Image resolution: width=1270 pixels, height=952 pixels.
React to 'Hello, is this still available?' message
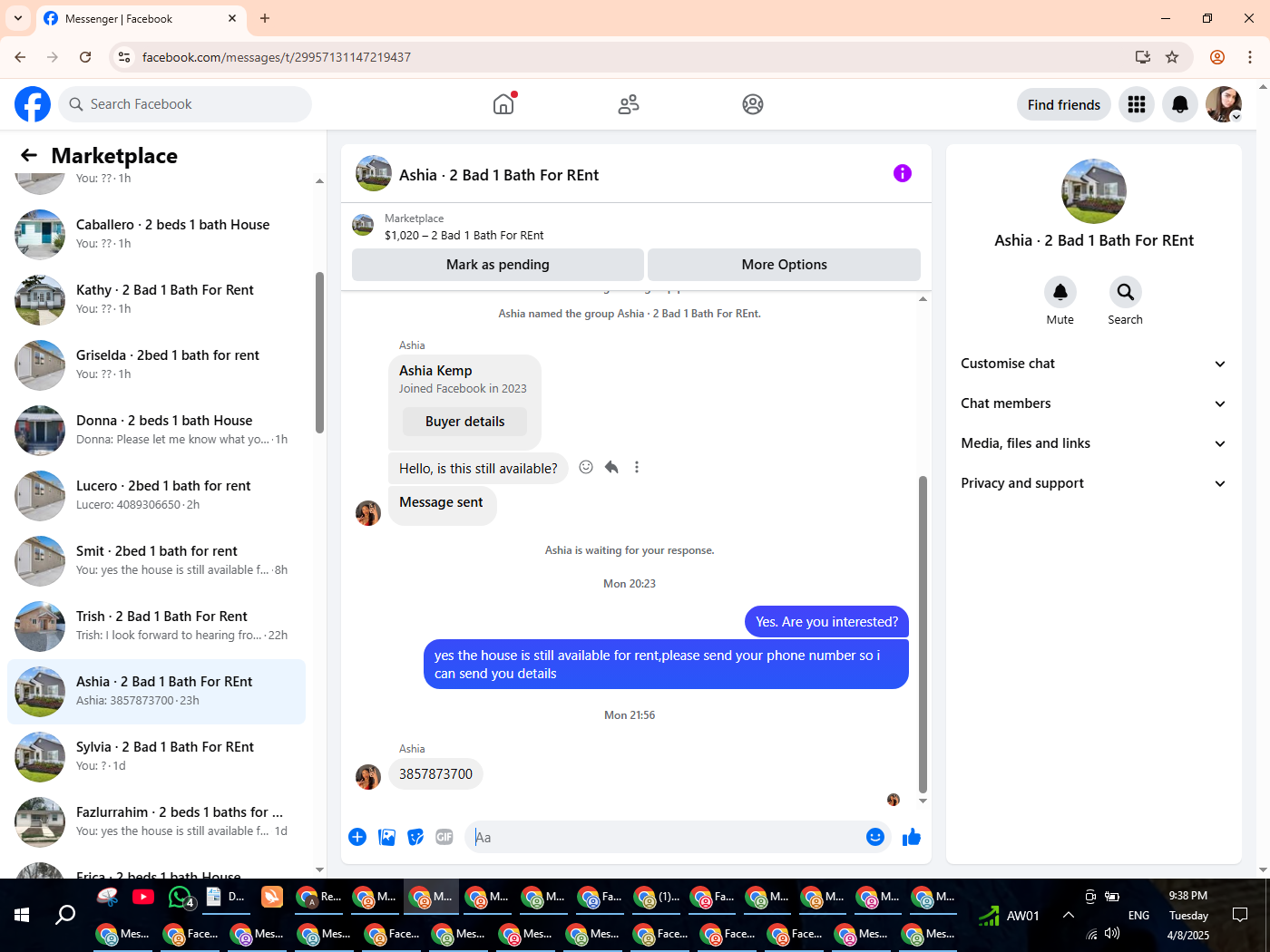click(x=586, y=467)
